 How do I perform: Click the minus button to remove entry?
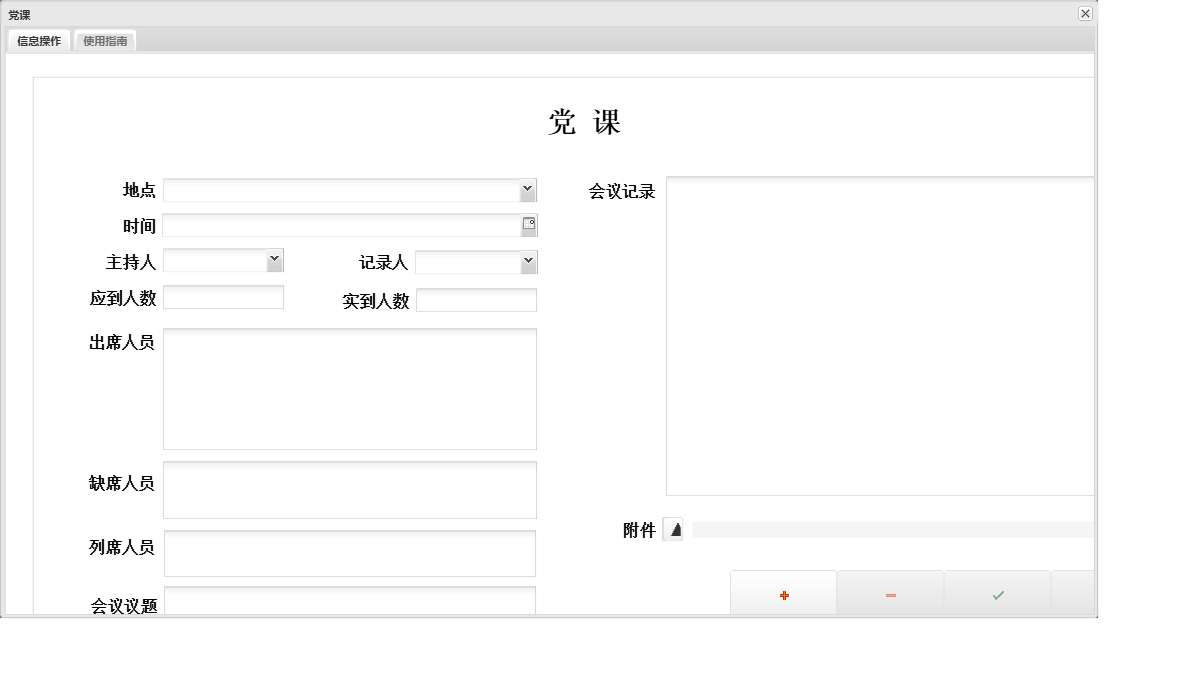(x=890, y=594)
